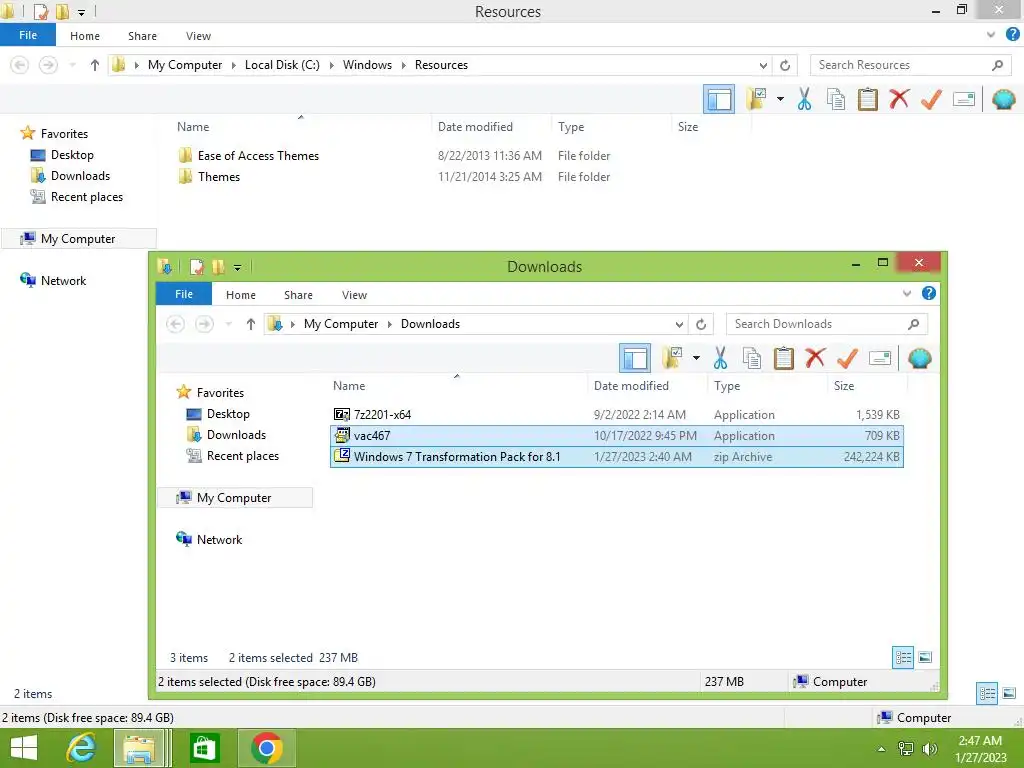Select the vac467 application file
The height and width of the screenshot is (768, 1024).
click(617, 436)
